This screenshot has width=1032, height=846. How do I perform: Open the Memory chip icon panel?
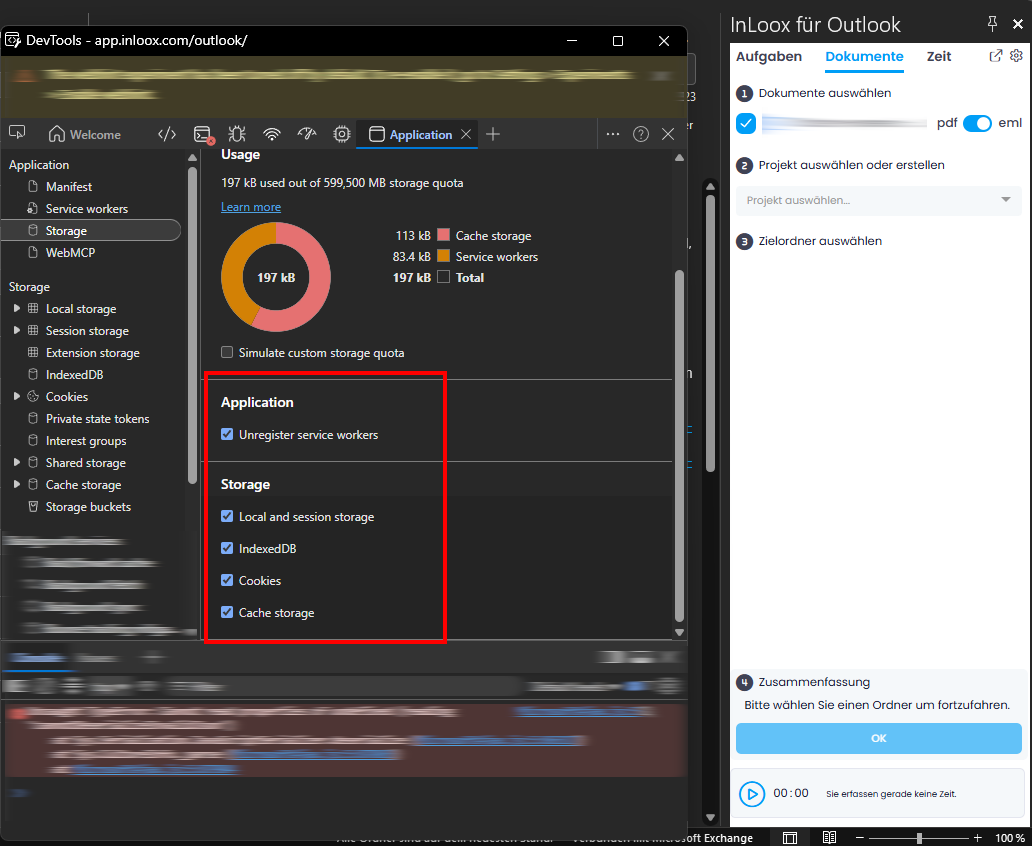[x=342, y=134]
